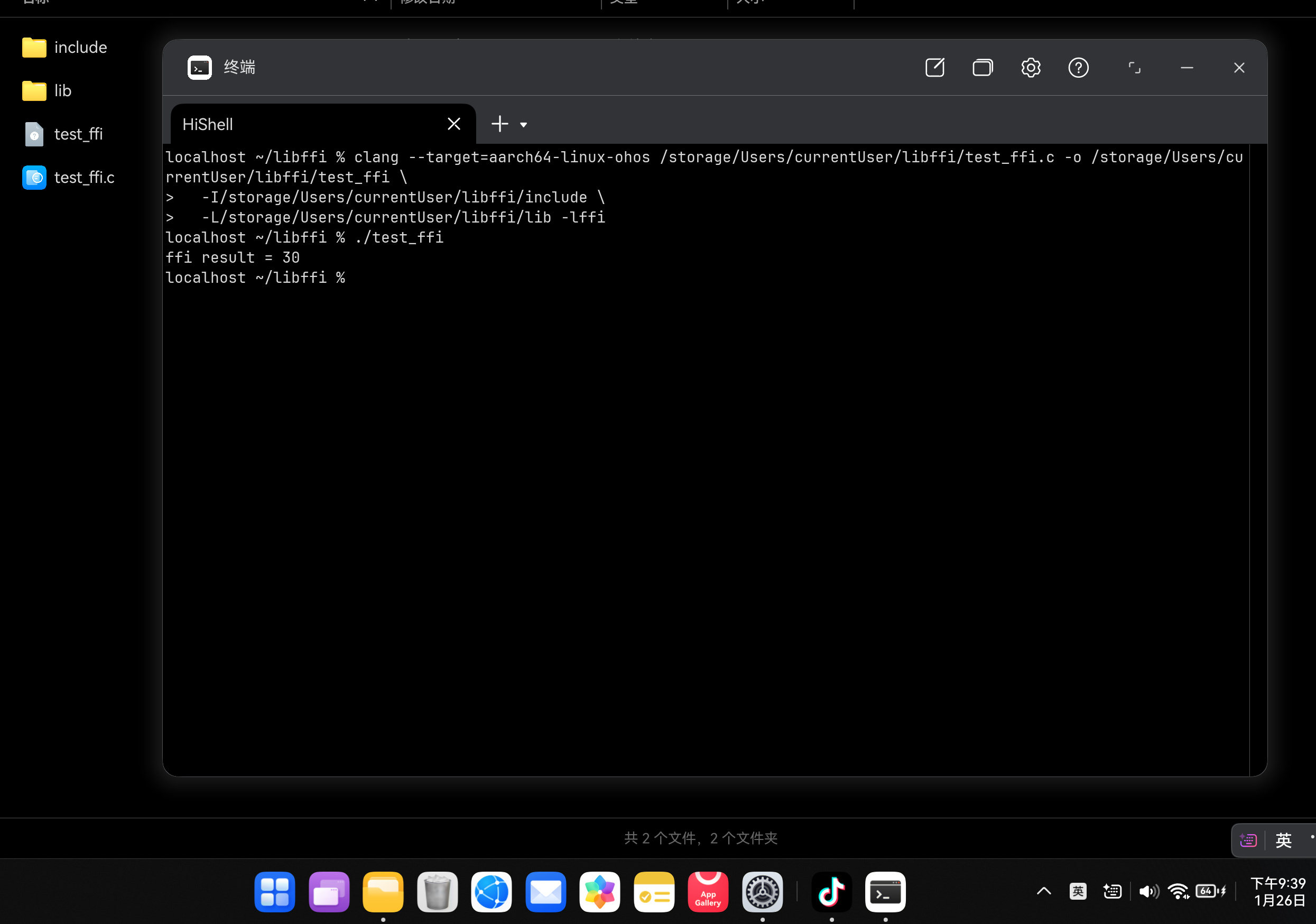Screen dimensions: 1316x924
Task: Open terminal settings gear
Action: point(1031,68)
